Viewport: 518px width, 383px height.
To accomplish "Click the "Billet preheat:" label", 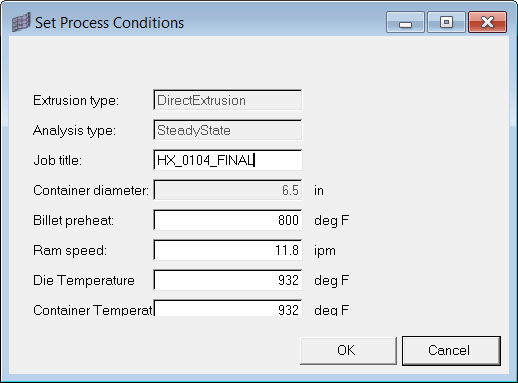I will click(73, 220).
